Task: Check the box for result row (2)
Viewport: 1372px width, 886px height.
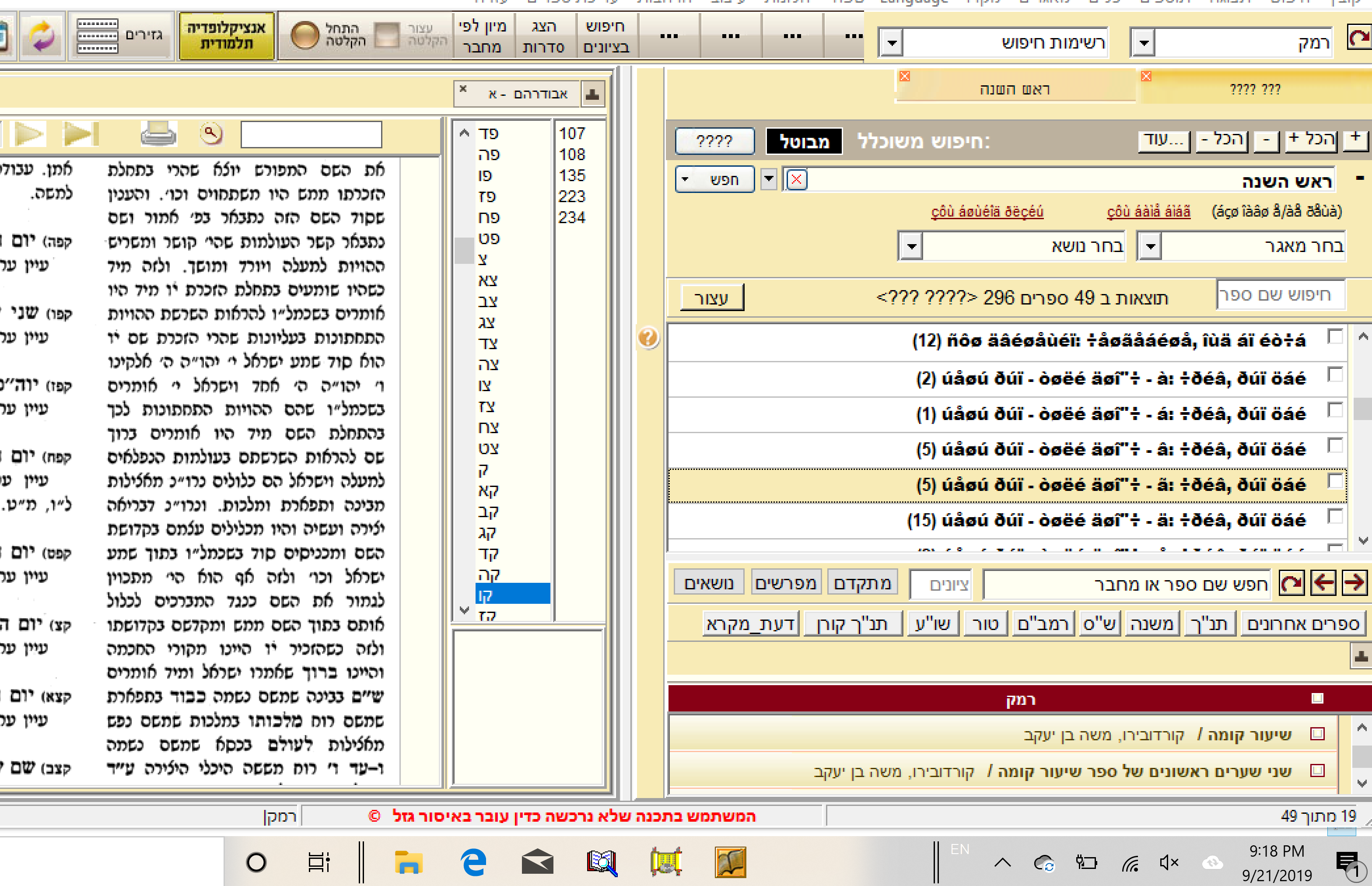Action: click(x=1335, y=375)
